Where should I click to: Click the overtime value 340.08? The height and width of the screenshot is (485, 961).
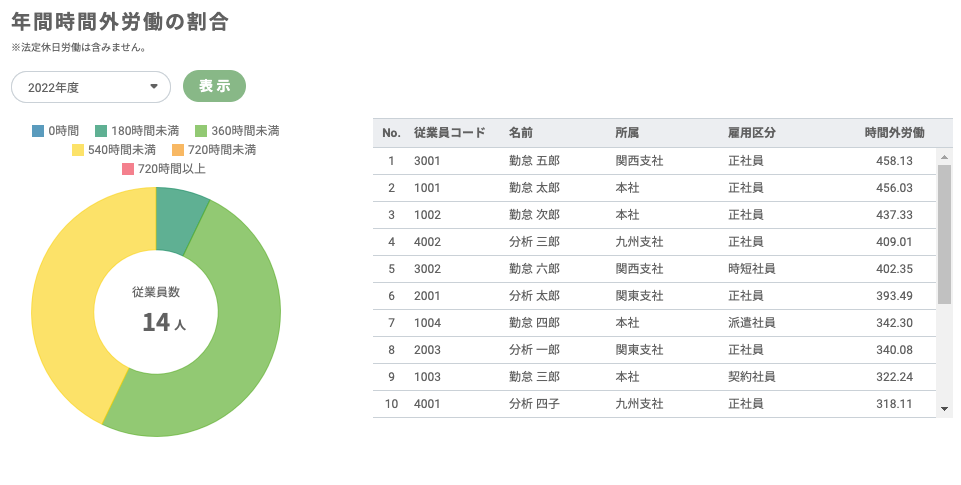[x=894, y=350]
